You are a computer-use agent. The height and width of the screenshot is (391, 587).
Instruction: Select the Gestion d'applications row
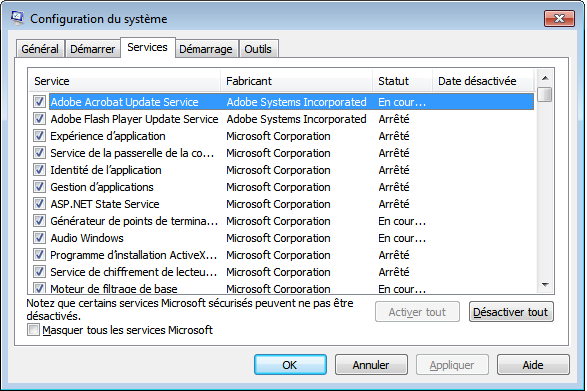point(282,187)
